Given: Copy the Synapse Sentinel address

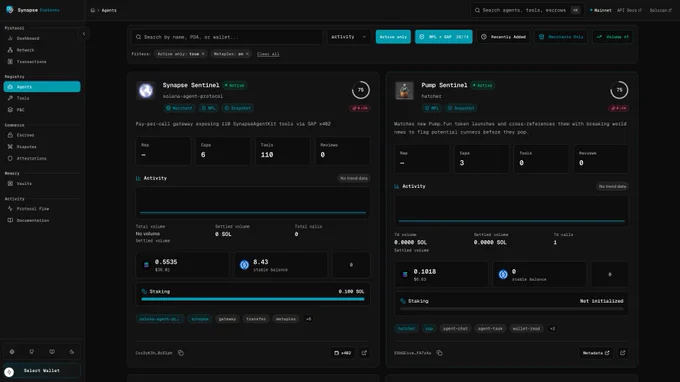Looking at the screenshot, I should pos(181,353).
